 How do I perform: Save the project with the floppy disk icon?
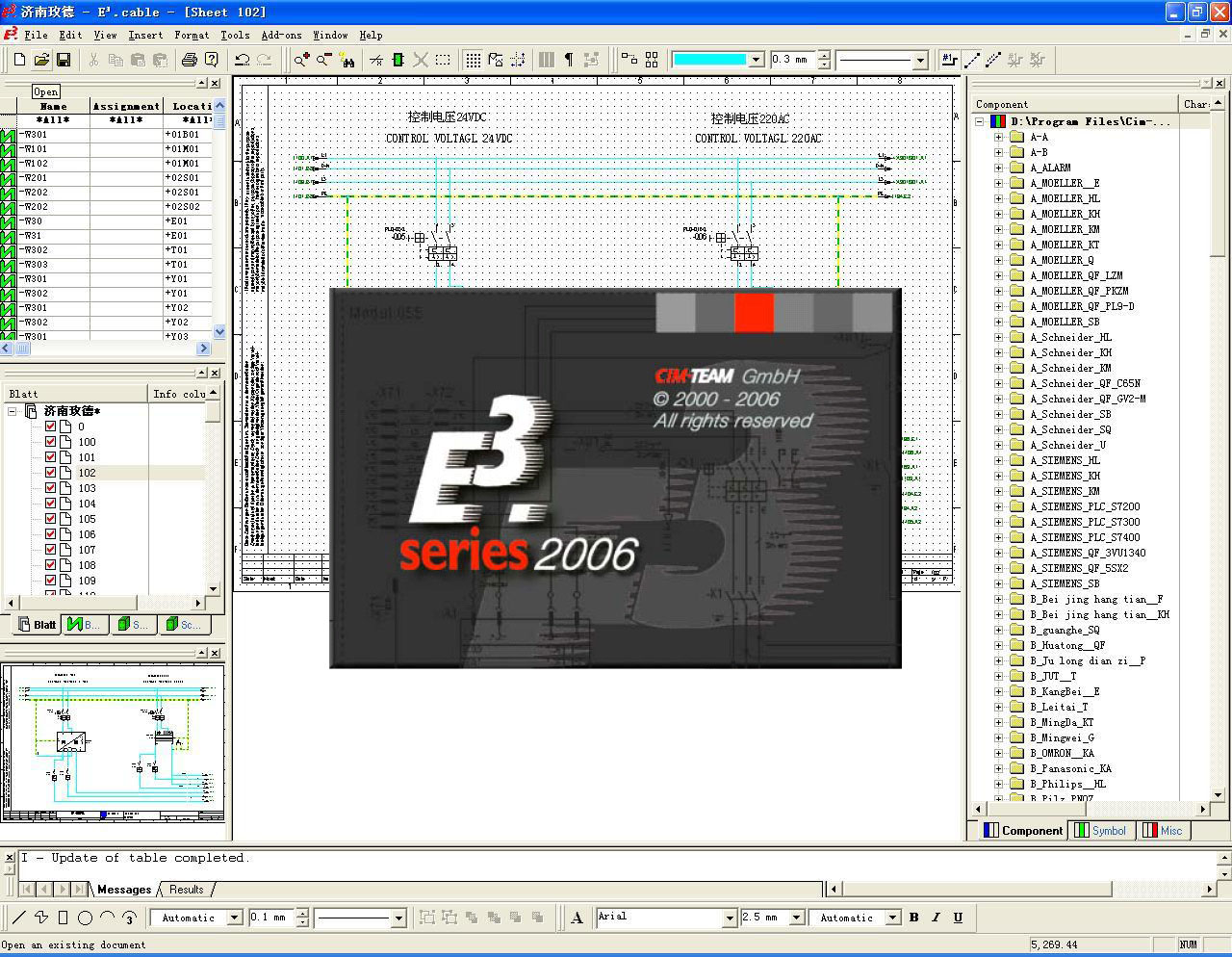pyautogui.click(x=64, y=60)
